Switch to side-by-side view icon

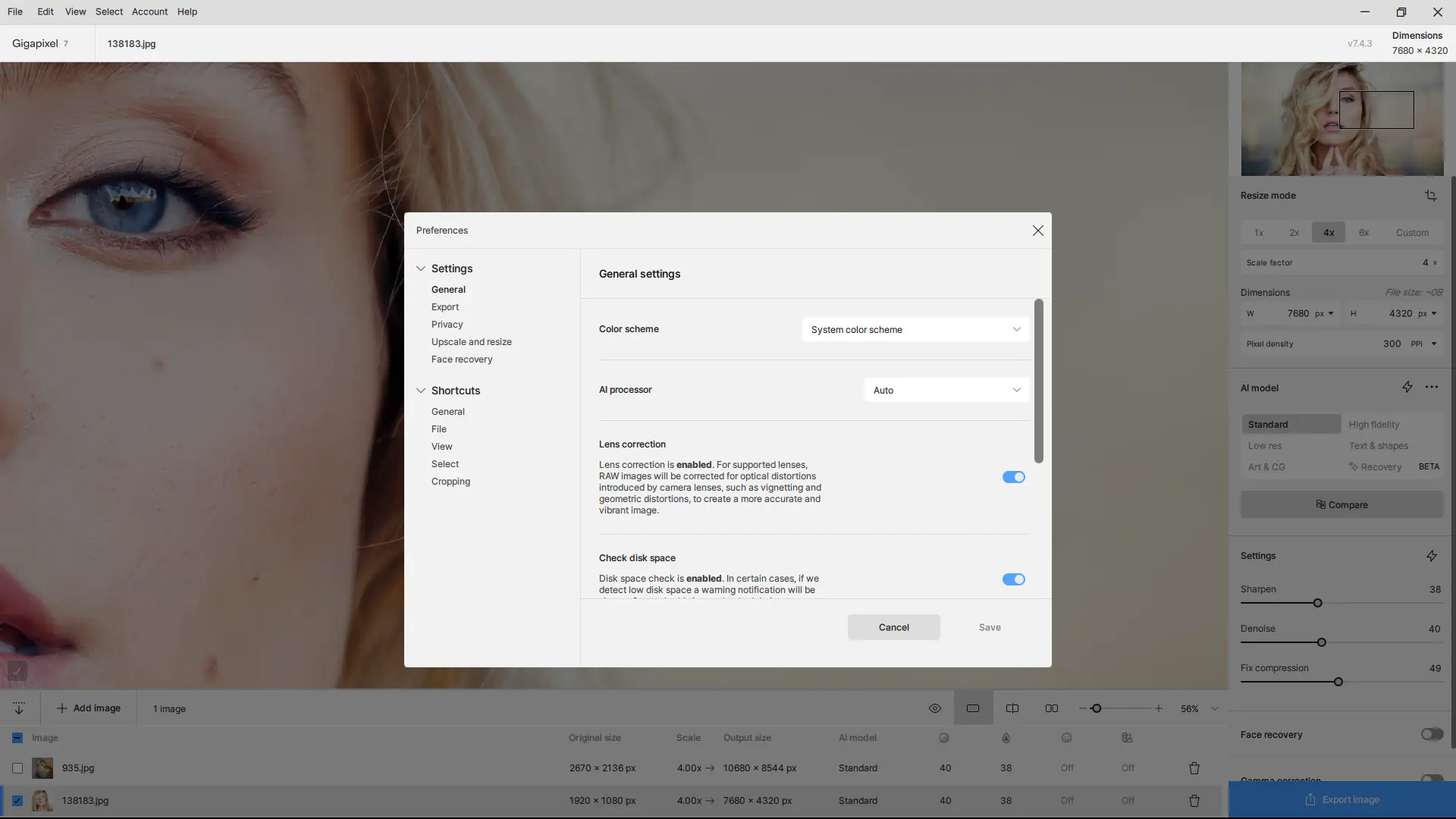(x=1051, y=708)
